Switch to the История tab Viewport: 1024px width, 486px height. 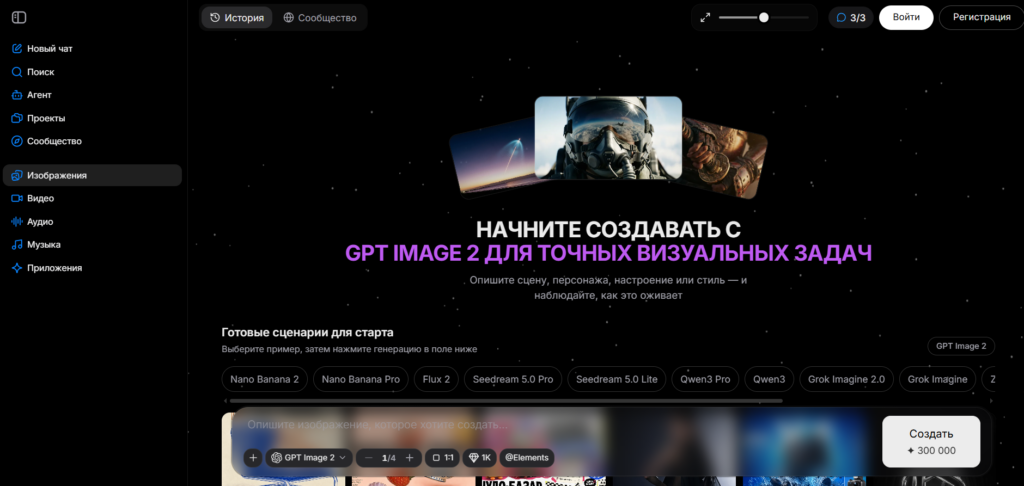tap(237, 18)
